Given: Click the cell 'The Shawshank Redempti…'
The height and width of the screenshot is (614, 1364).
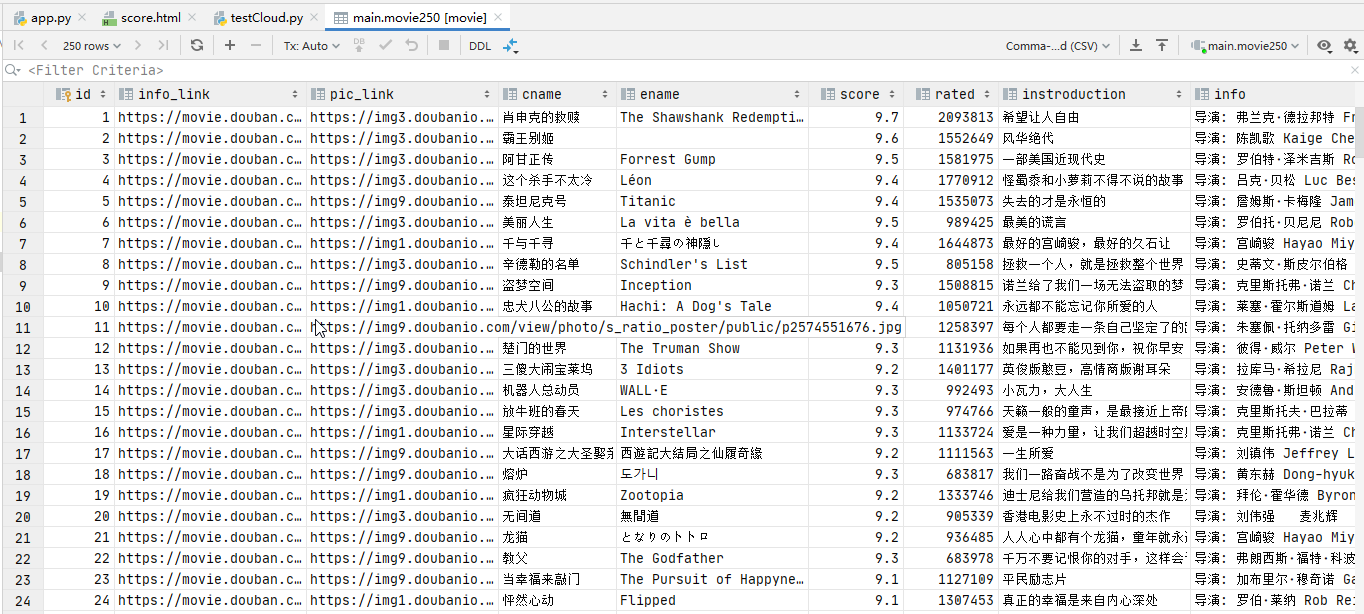Looking at the screenshot, I should (712, 117).
